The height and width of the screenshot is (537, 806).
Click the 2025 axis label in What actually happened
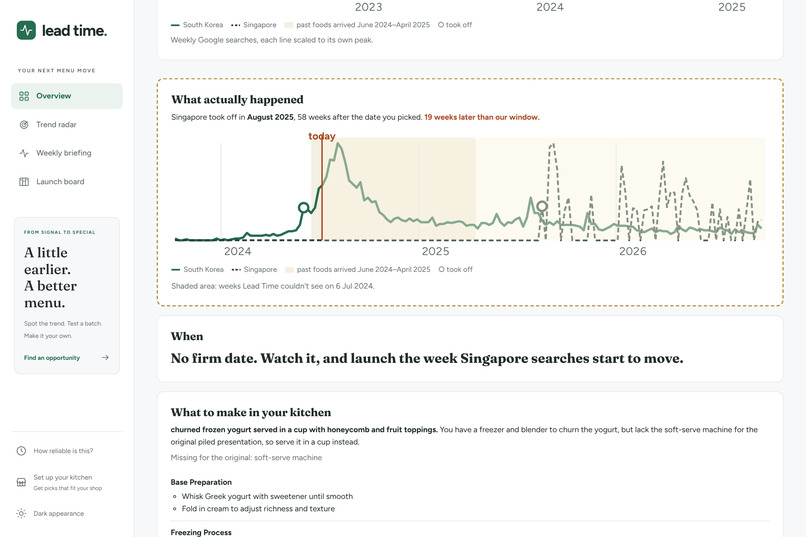click(x=435, y=251)
